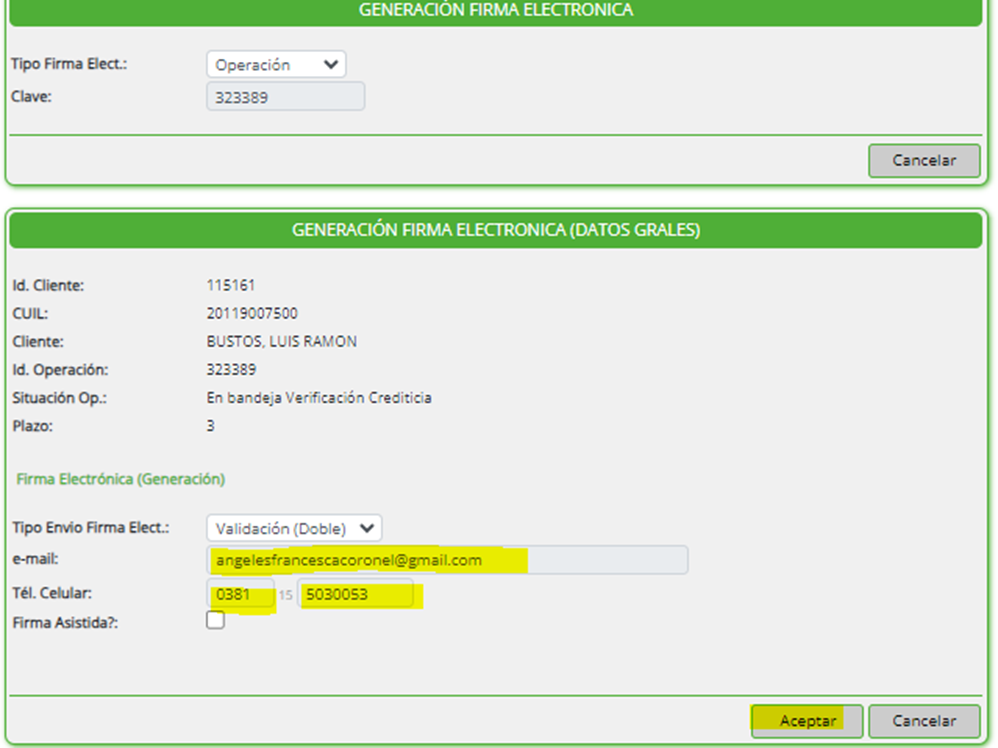Click the Firma Electrónica (Generación) heading
998x748 pixels.
(120, 479)
